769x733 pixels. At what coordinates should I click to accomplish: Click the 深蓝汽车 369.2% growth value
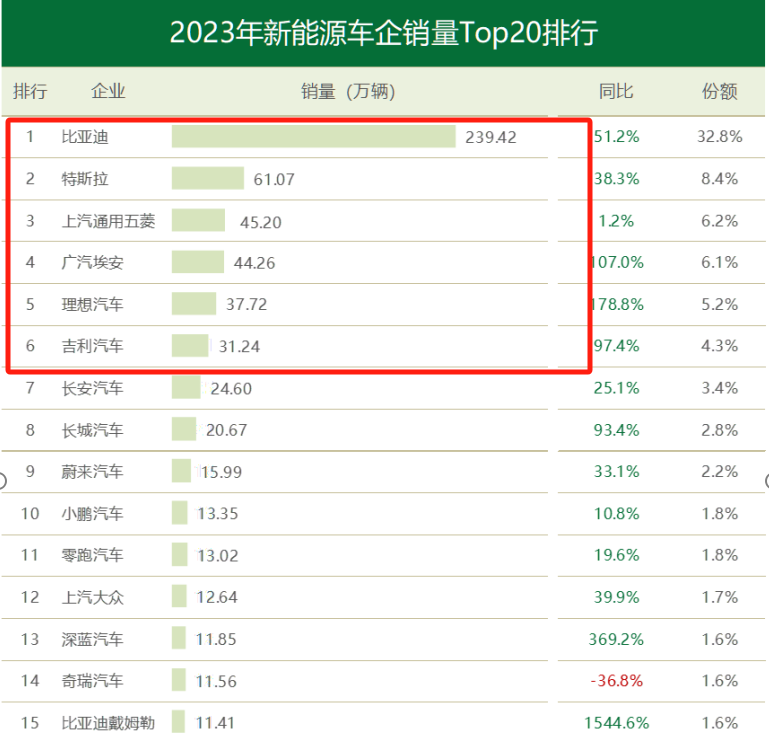(x=616, y=639)
